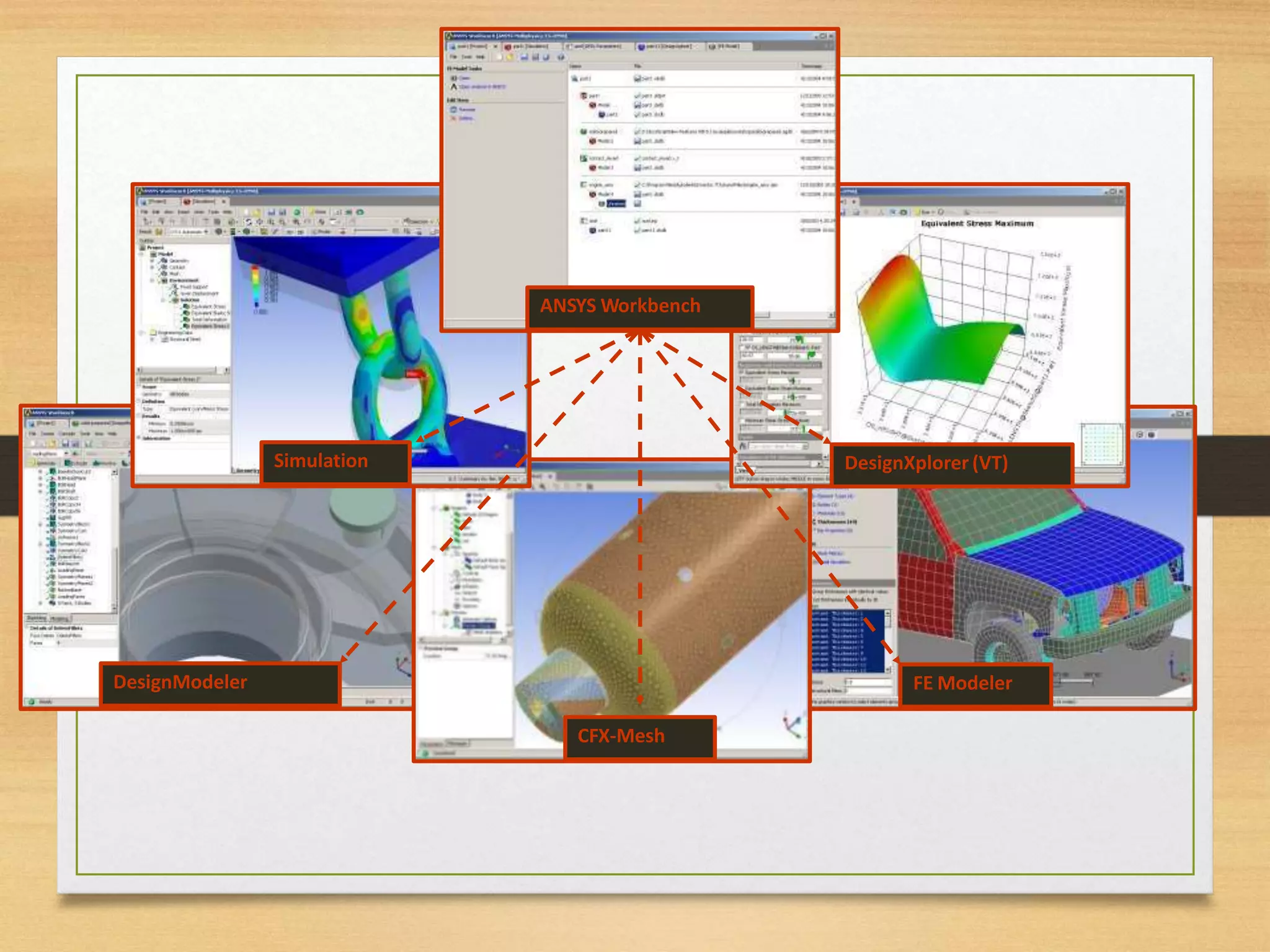The width and height of the screenshot is (1270, 952).
Task: Select SymmetryPlane1 in the DesignModeler tree
Action: coord(75,576)
